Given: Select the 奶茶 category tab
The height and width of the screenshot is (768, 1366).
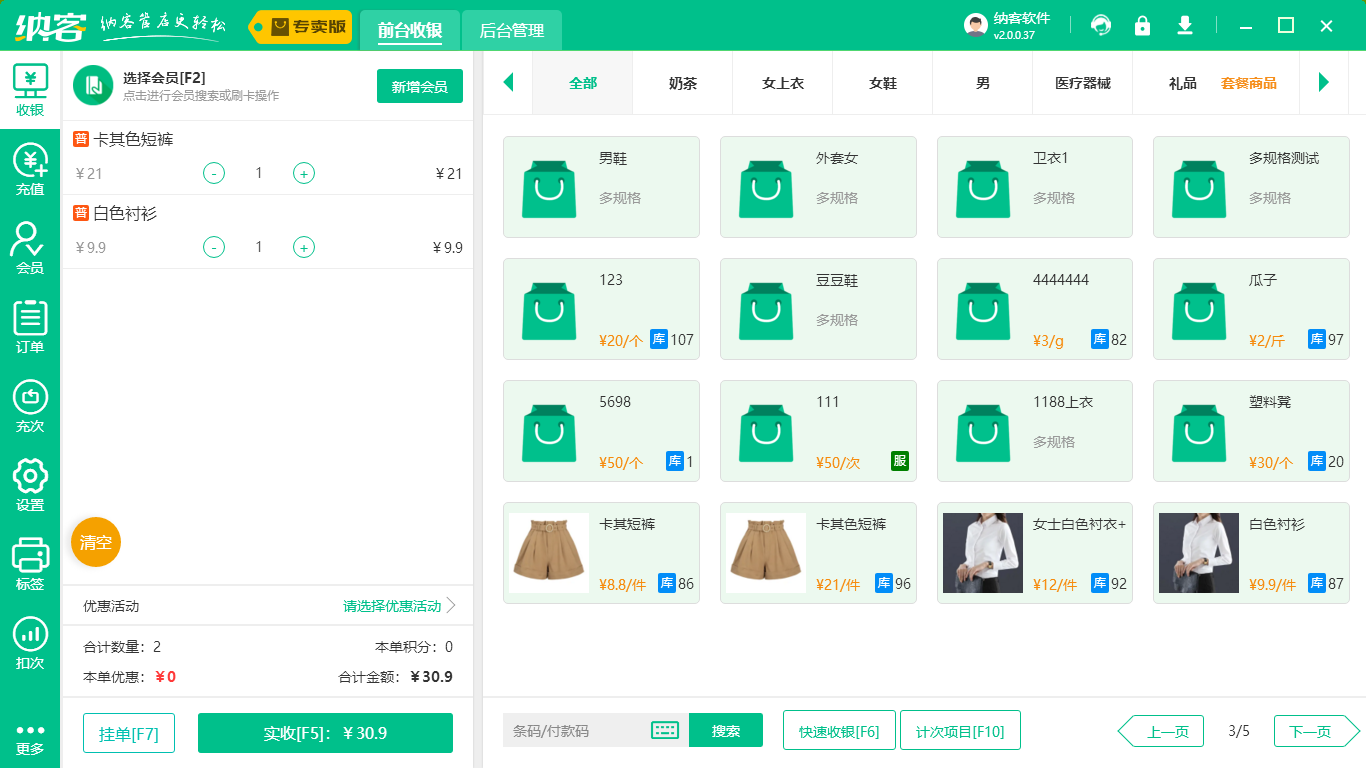Looking at the screenshot, I should pyautogui.click(x=682, y=83).
